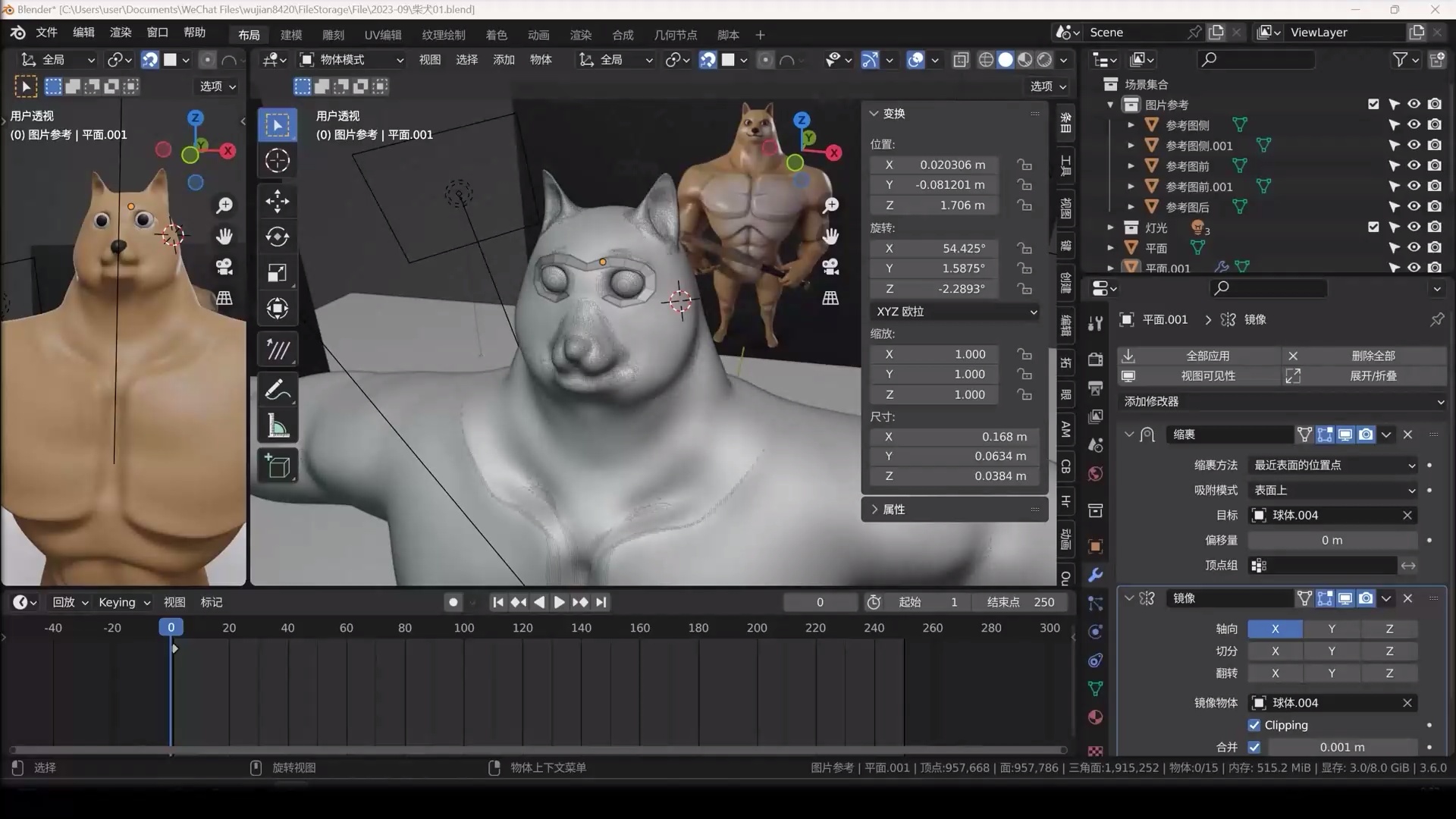Image resolution: width=1456 pixels, height=819 pixels.
Task: Open Material Properties sphere tab
Action: (x=1095, y=717)
